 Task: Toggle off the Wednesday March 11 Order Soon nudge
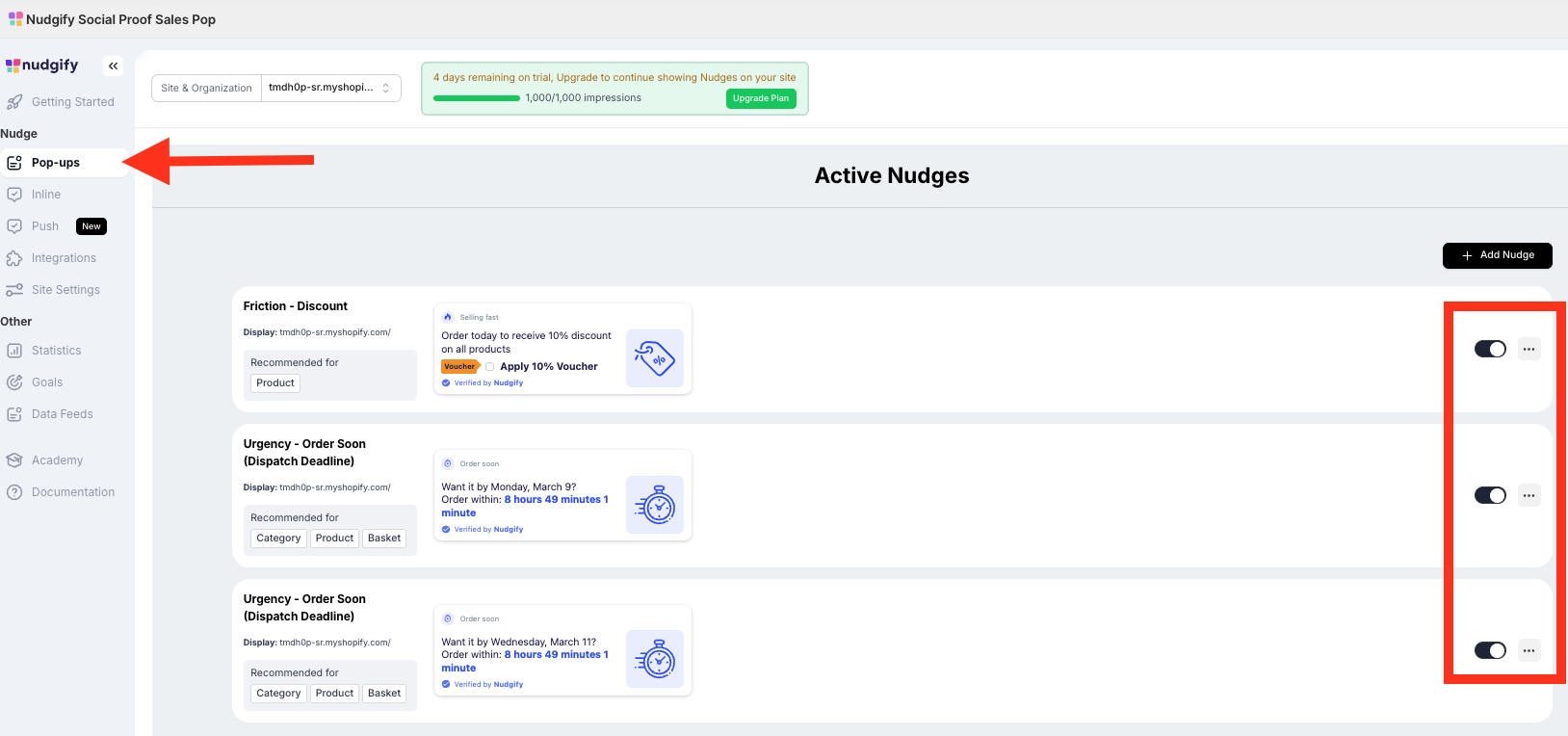point(1490,650)
